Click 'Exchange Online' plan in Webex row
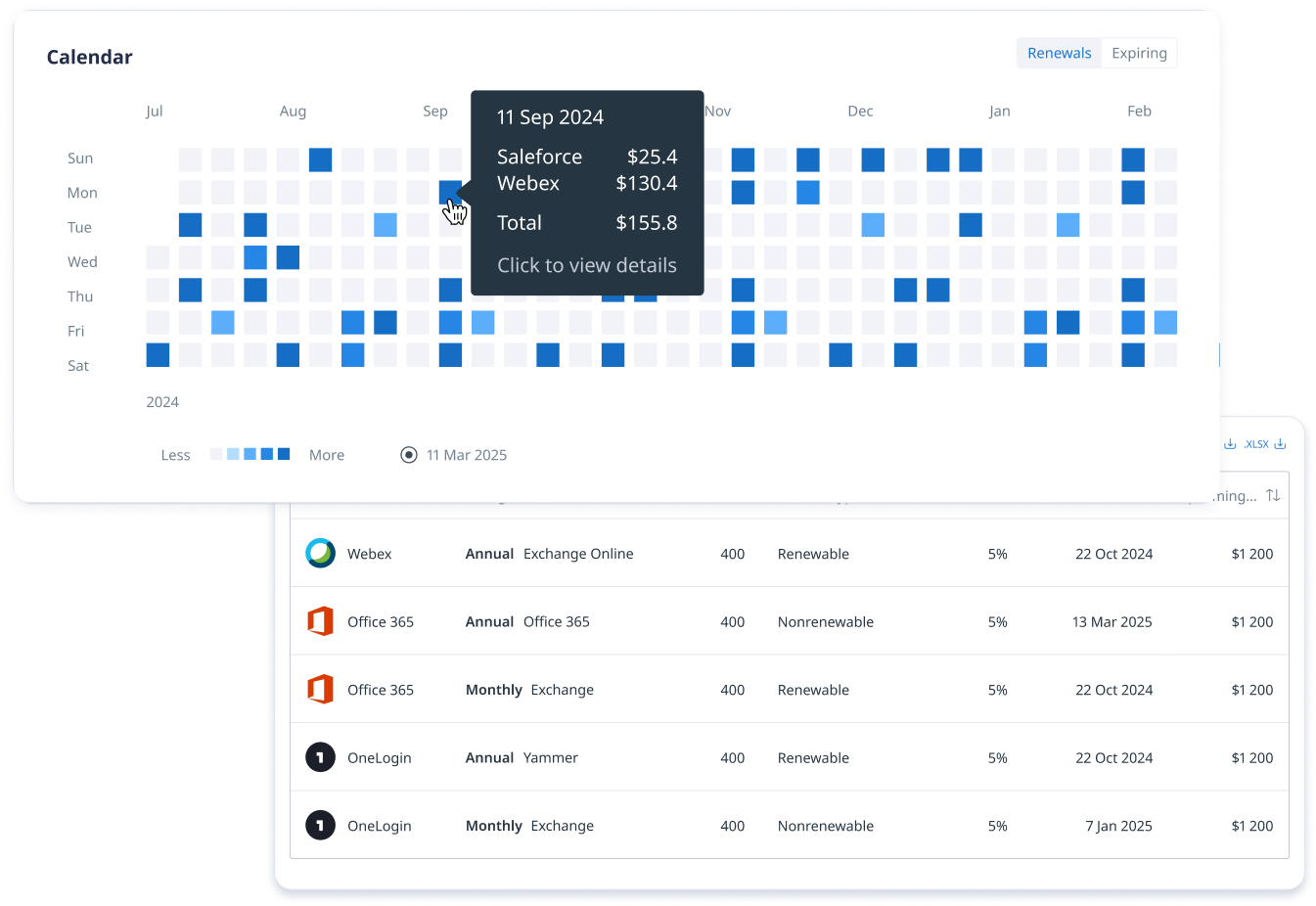This screenshot has width=1316, height=906. (x=578, y=554)
